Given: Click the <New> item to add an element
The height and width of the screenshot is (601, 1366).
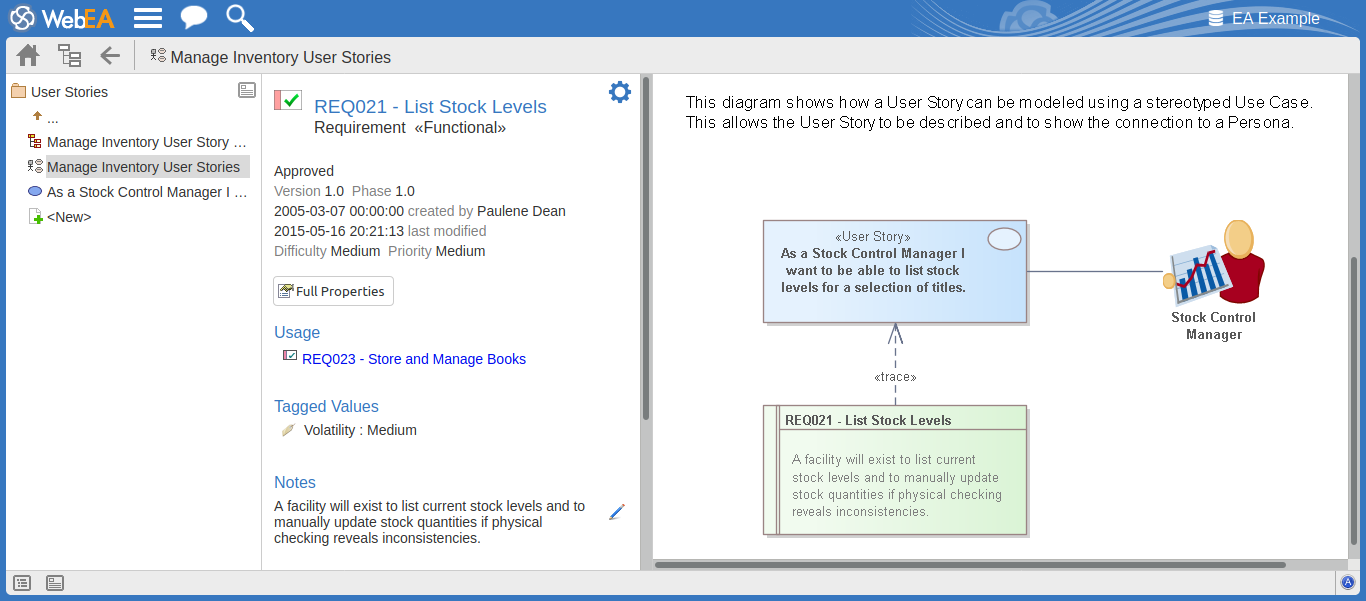Looking at the screenshot, I should [x=68, y=217].
